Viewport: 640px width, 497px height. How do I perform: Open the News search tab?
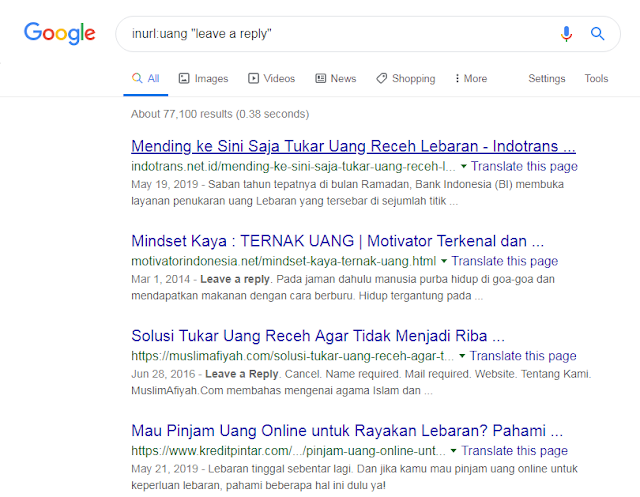click(x=336, y=78)
